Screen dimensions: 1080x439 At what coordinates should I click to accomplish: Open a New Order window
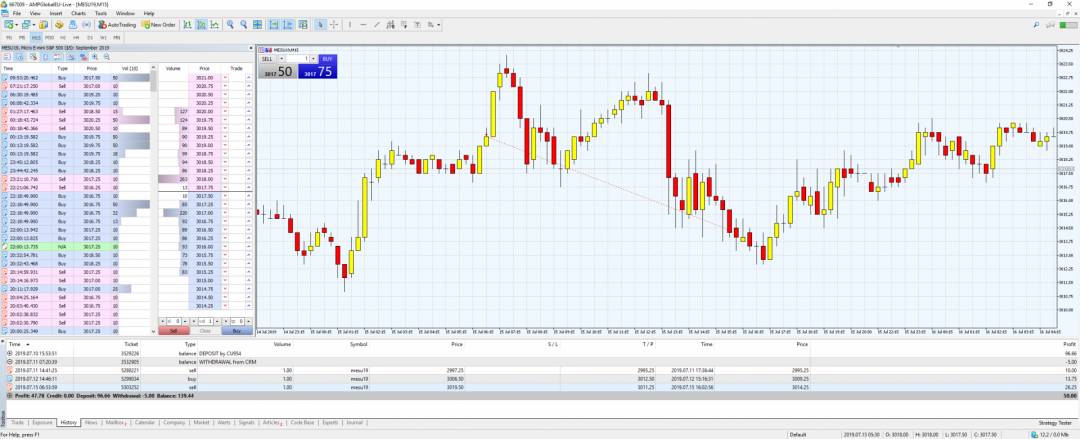[x=159, y=24]
